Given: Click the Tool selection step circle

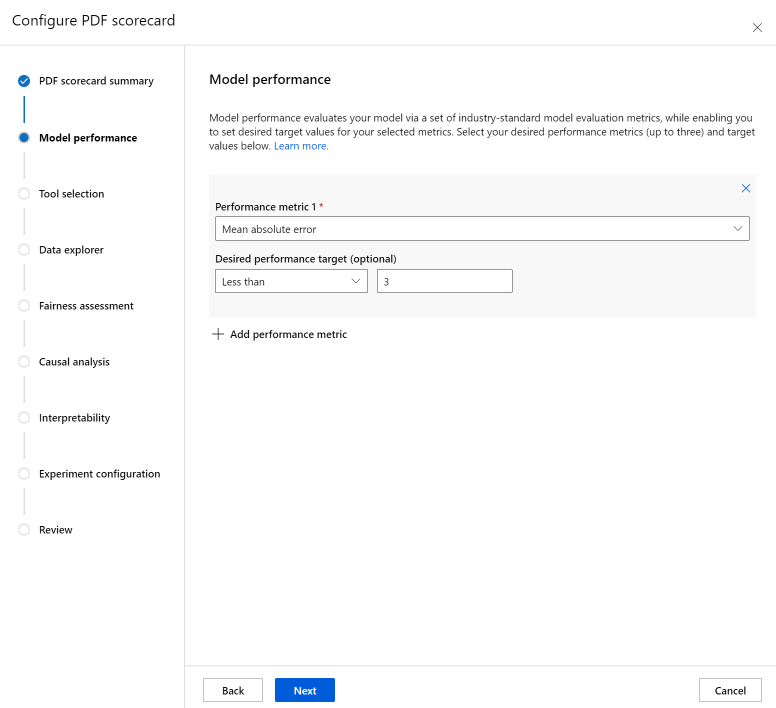Looking at the screenshot, I should pos(24,194).
